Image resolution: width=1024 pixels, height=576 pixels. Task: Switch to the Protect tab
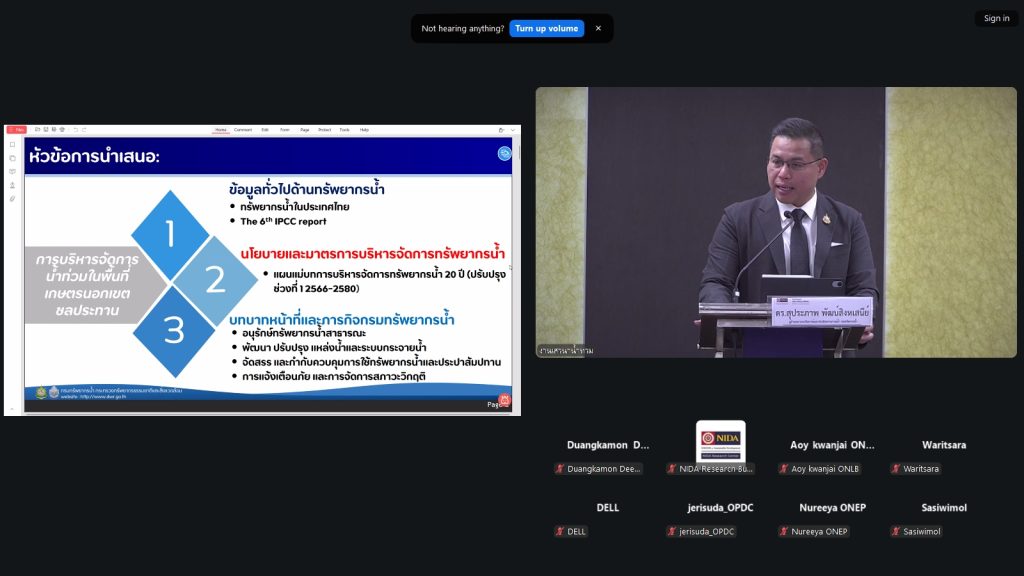(x=325, y=130)
